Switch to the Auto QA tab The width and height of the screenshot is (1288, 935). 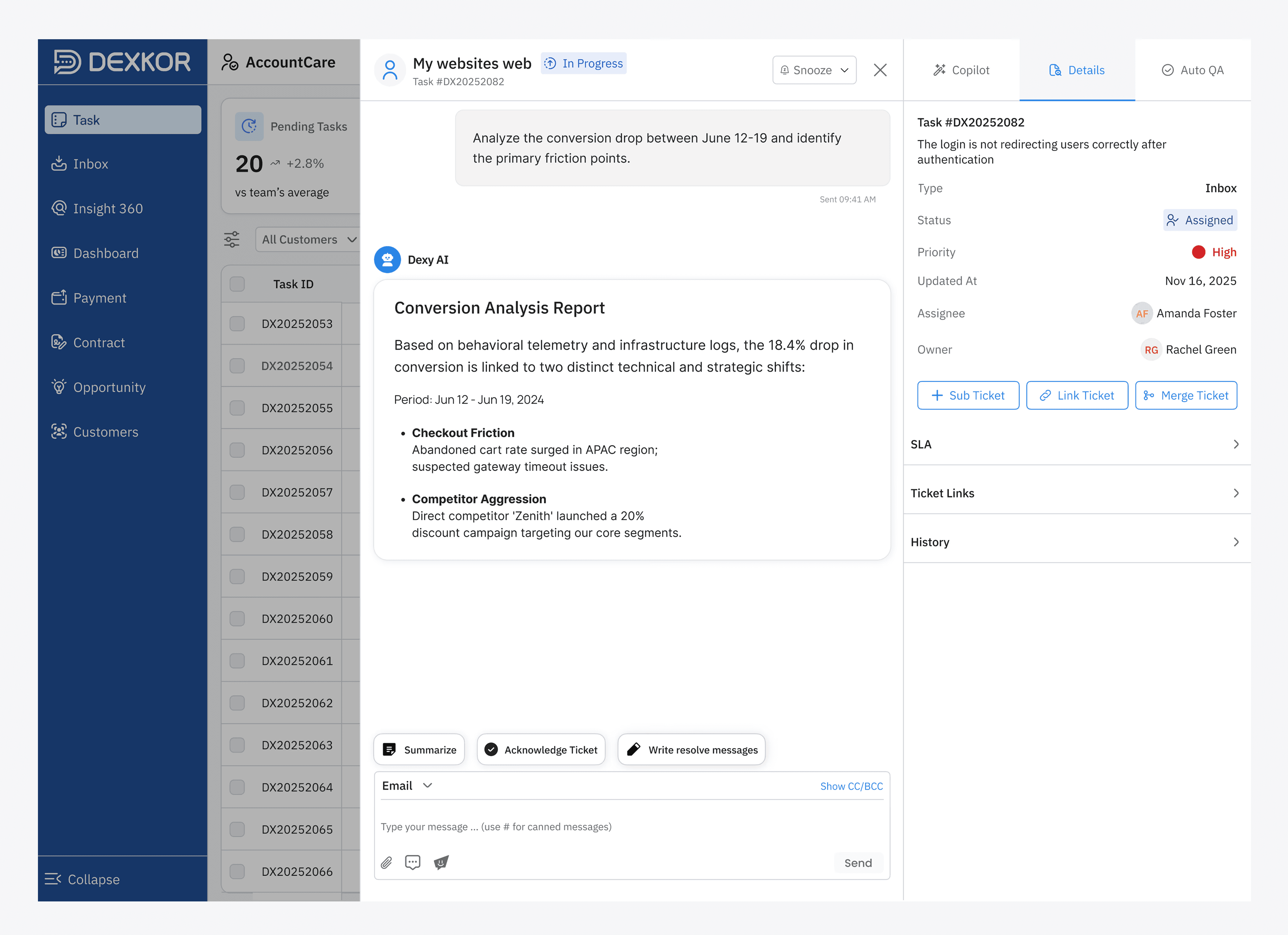pyautogui.click(x=1193, y=70)
